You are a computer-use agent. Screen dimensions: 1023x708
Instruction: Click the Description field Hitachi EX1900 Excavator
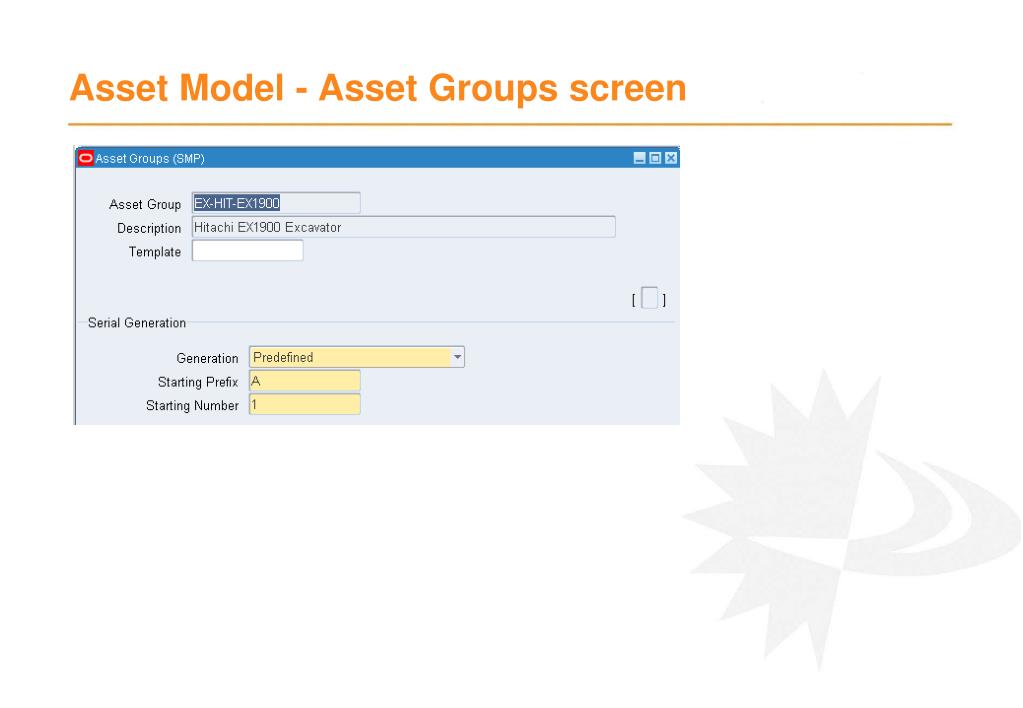coord(403,227)
